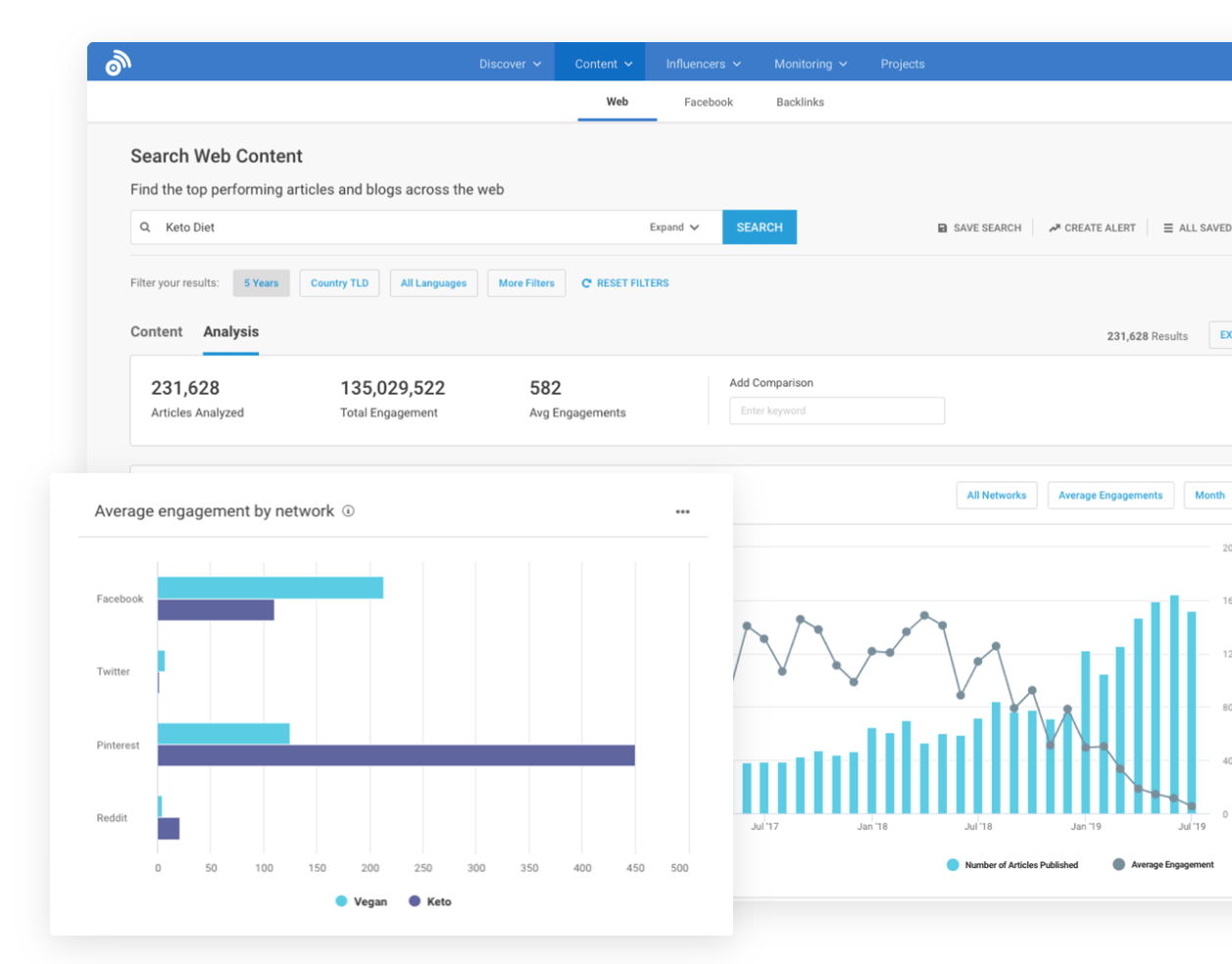Click the SEARCH button
This screenshot has height=964, width=1232.
760,226
